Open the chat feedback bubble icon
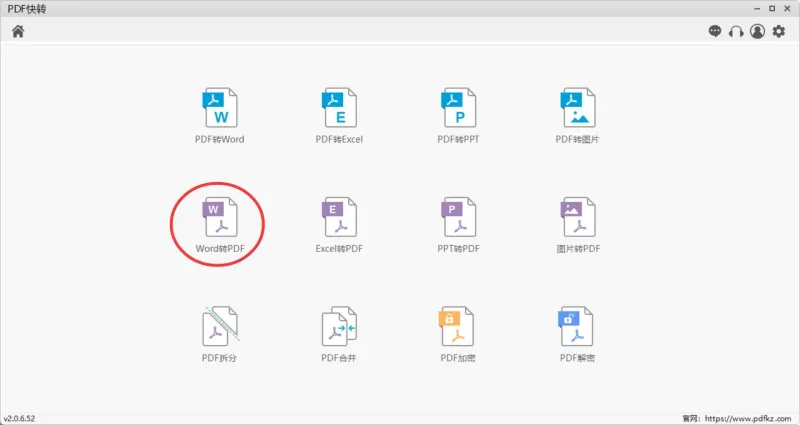The width and height of the screenshot is (800, 425). pyautogui.click(x=715, y=32)
